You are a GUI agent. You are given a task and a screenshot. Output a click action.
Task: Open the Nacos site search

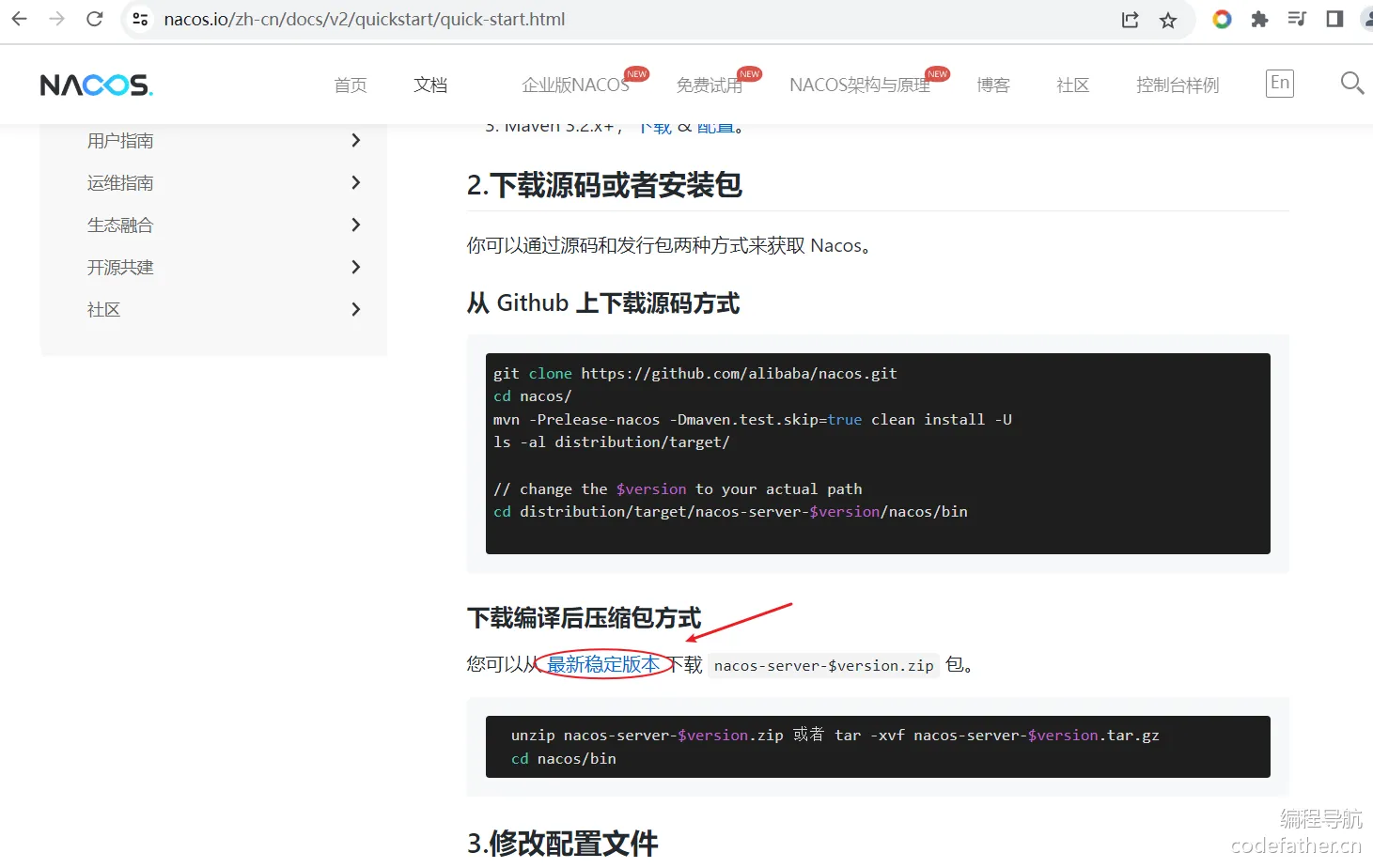[x=1352, y=84]
